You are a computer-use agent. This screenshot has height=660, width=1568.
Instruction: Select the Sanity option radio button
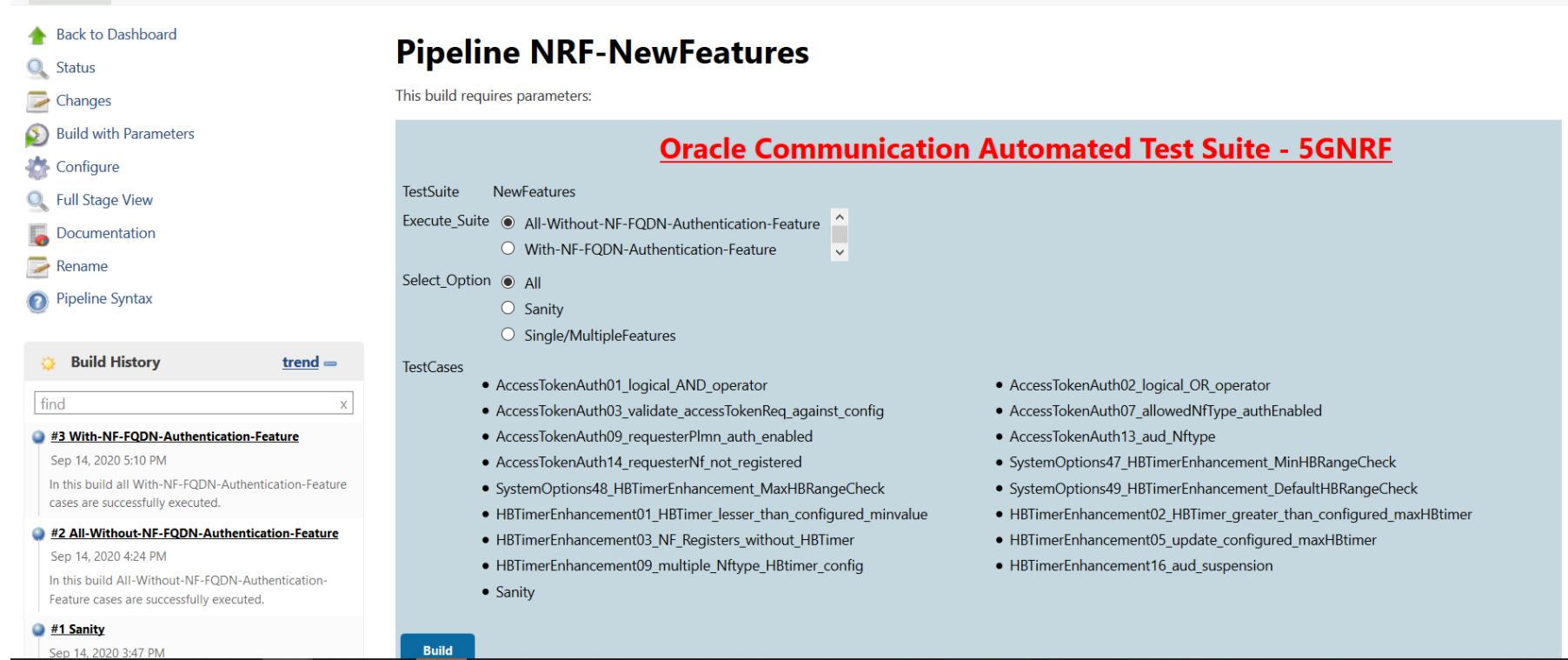(x=508, y=308)
